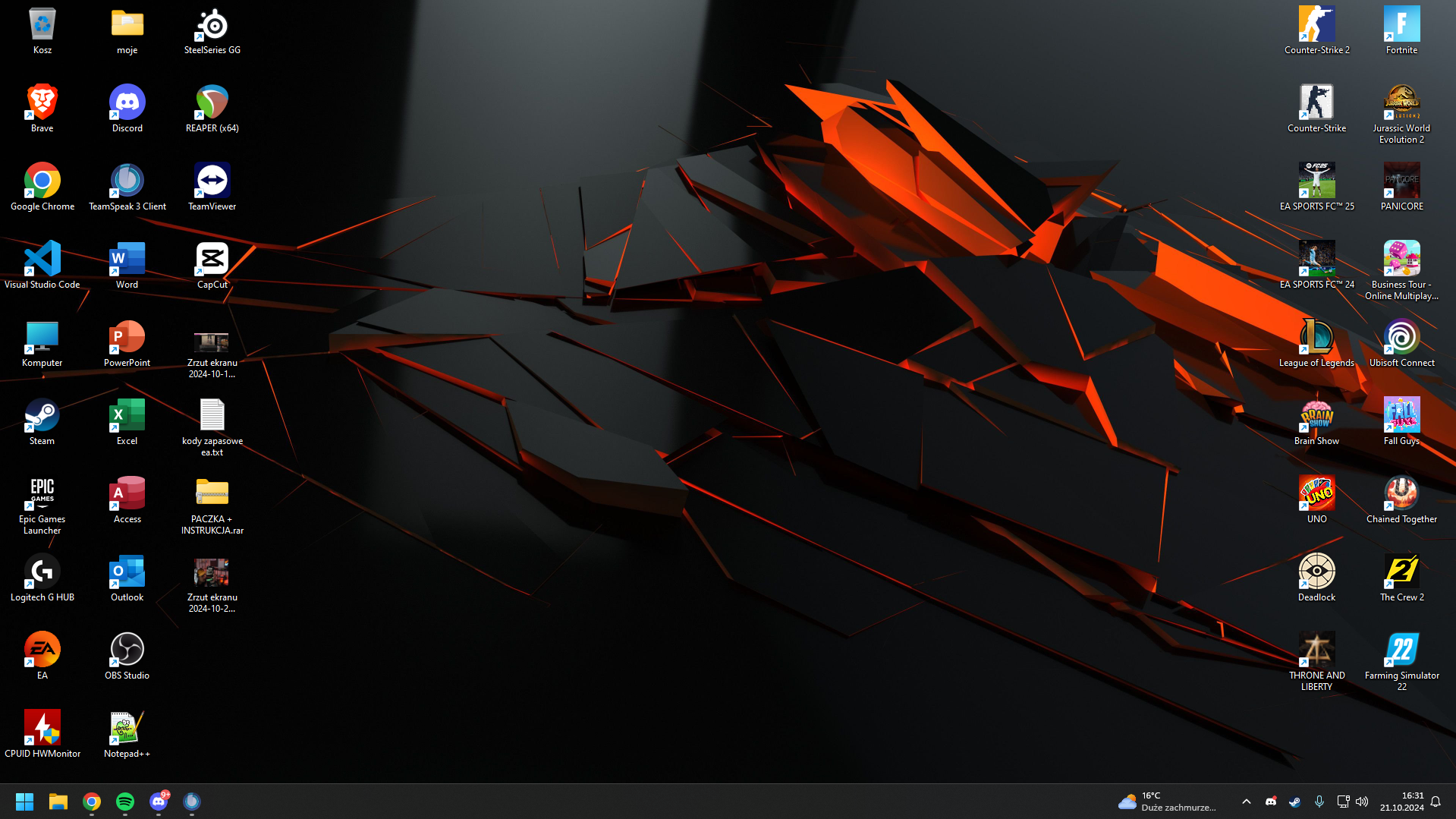Select the EA SPORTS FC 25 shortcut
The height and width of the screenshot is (819, 1456).
point(1317,187)
